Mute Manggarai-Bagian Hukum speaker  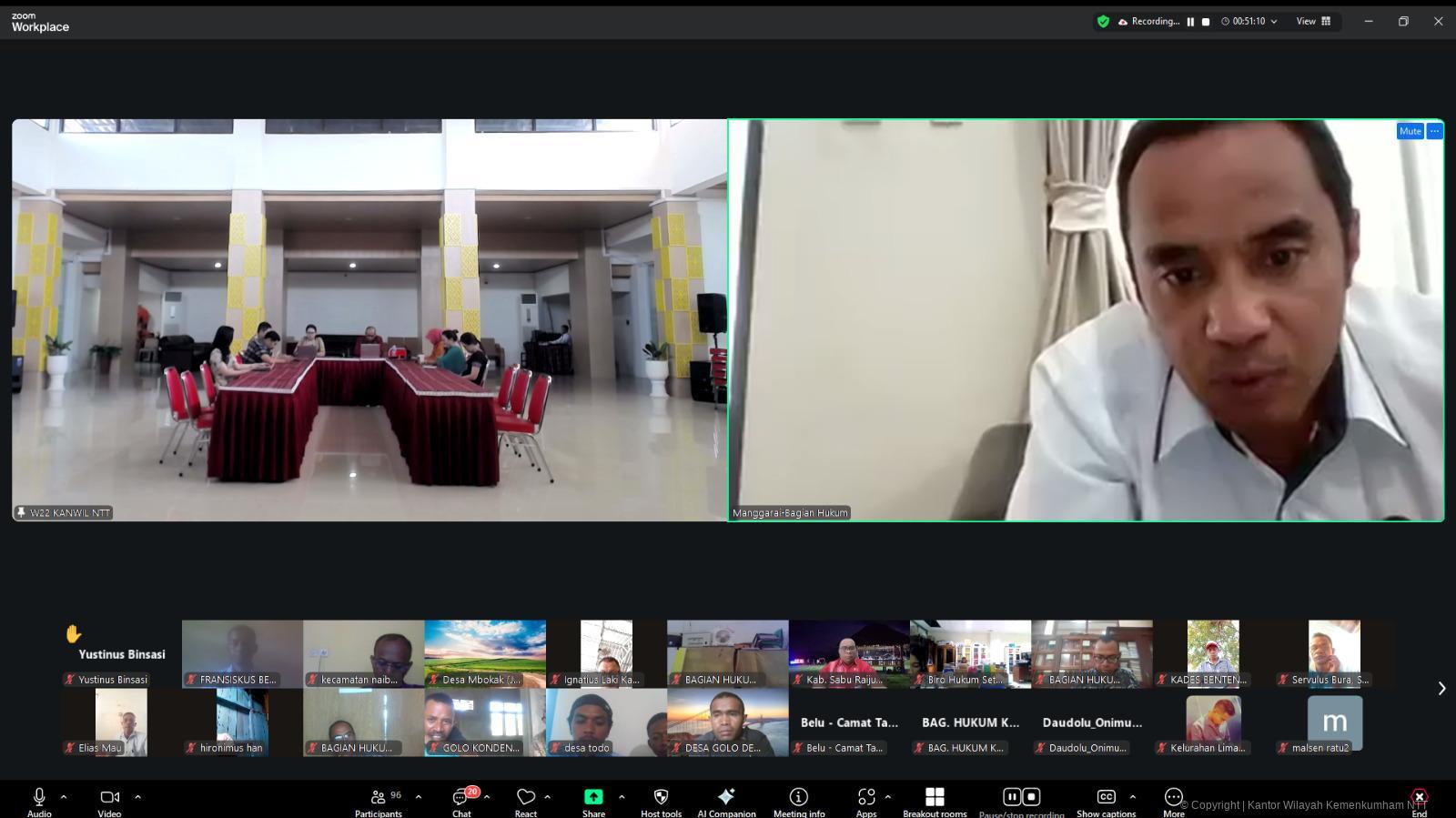(1410, 131)
